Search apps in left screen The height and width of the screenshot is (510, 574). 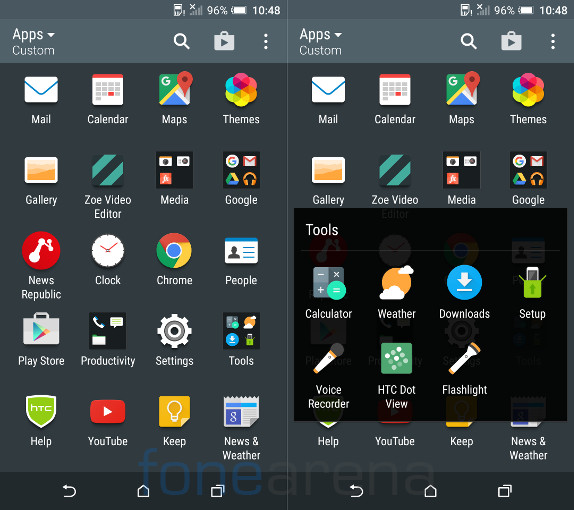coord(181,41)
